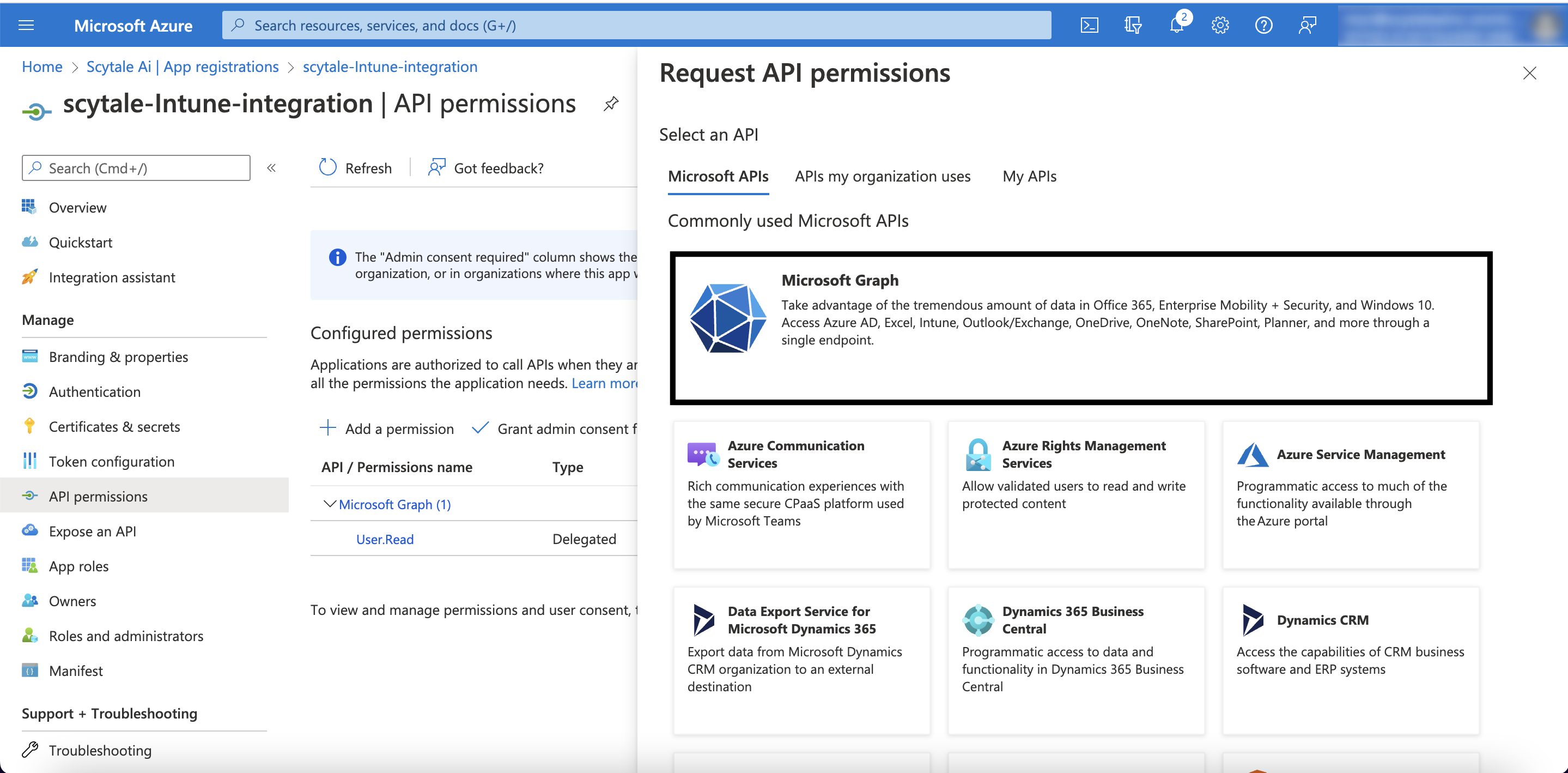Click the Integration assistant rocket icon
The image size is (1568, 773).
29,276
